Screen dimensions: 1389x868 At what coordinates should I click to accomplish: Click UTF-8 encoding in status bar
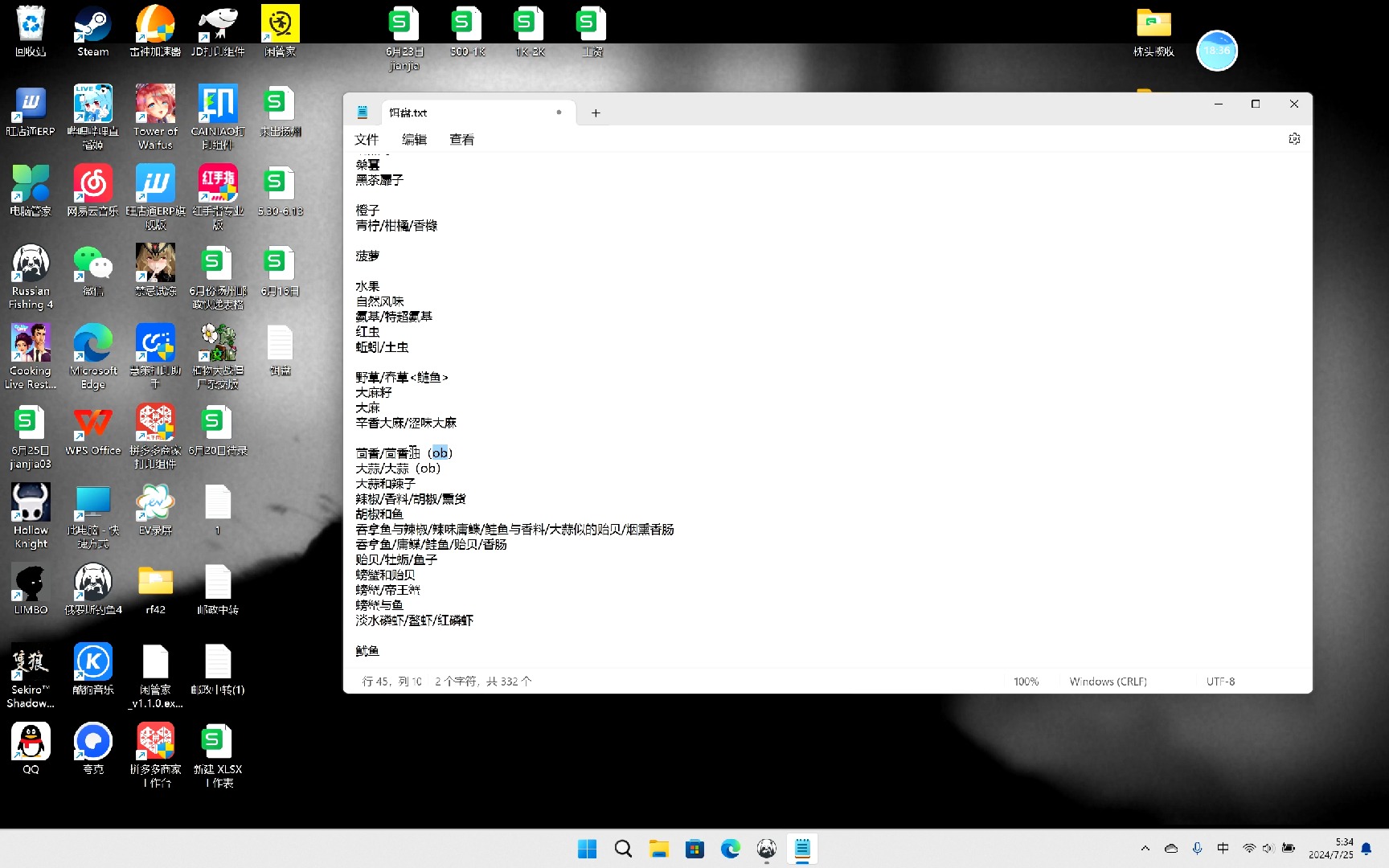pos(1220,682)
